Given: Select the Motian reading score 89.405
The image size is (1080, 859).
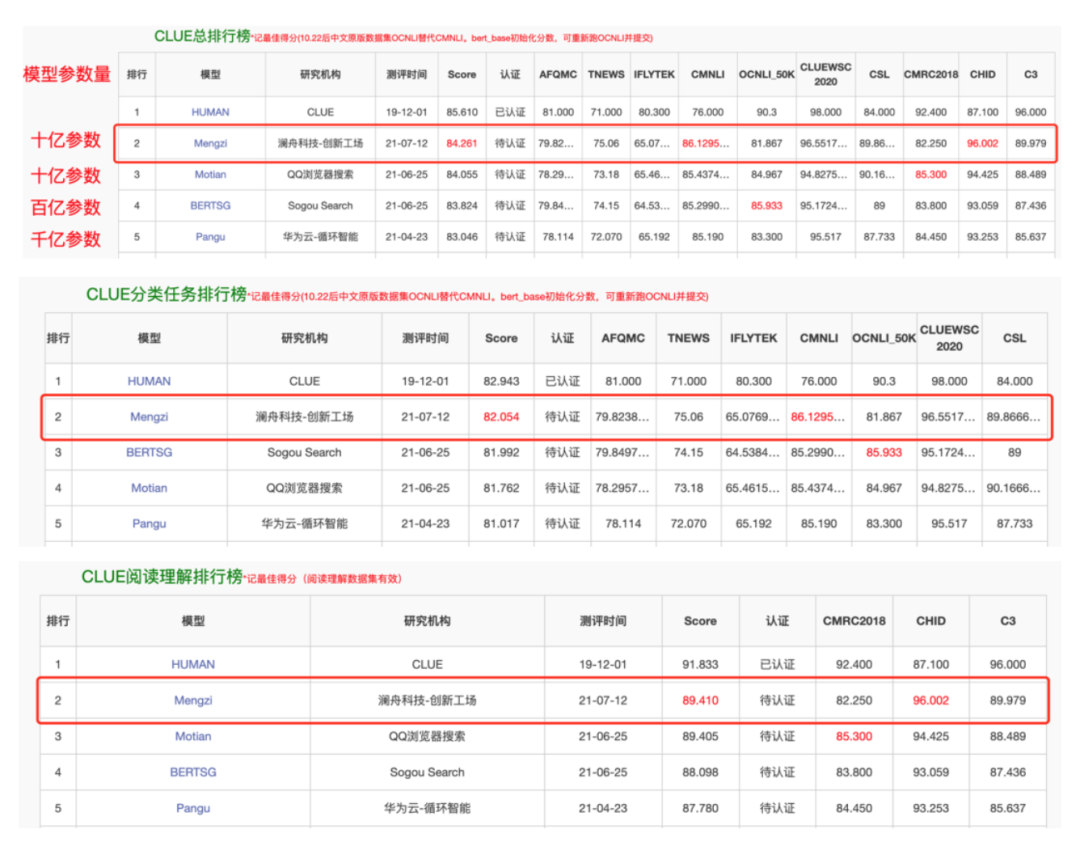Looking at the screenshot, I should coord(700,736).
